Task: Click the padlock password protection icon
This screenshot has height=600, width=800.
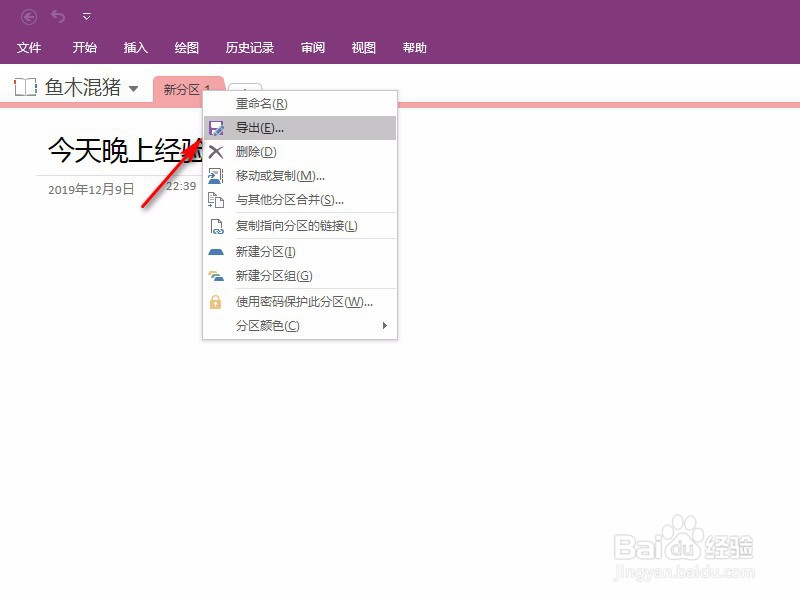Action: pyautogui.click(x=216, y=302)
